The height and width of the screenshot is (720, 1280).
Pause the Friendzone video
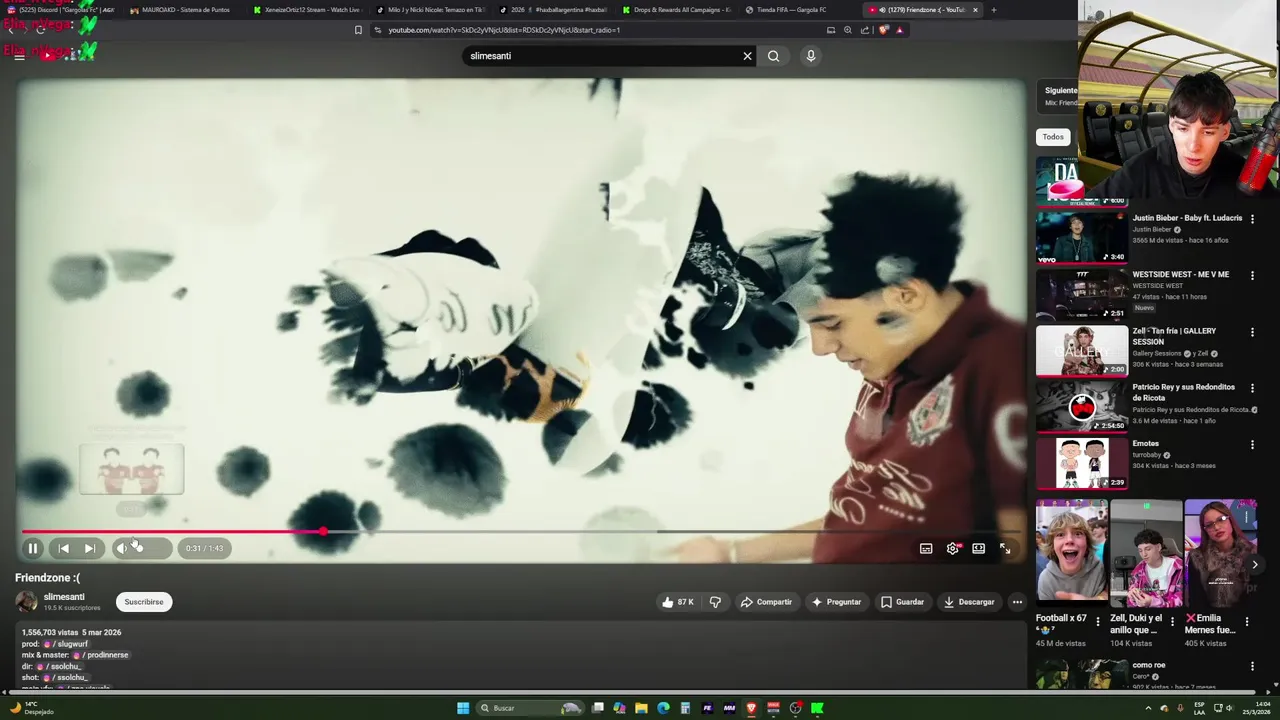pos(33,548)
